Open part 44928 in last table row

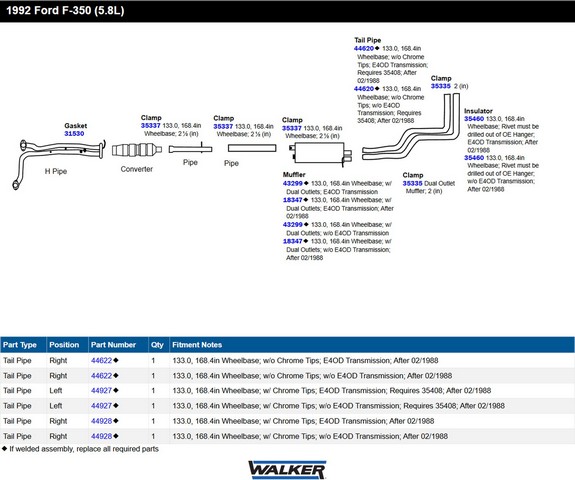pos(102,436)
